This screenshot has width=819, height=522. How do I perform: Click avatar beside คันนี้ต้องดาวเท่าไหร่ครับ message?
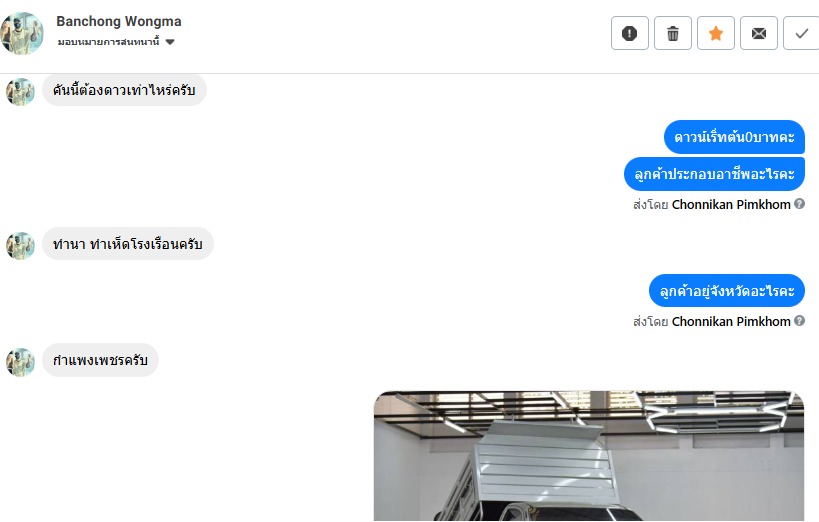[x=20, y=91]
